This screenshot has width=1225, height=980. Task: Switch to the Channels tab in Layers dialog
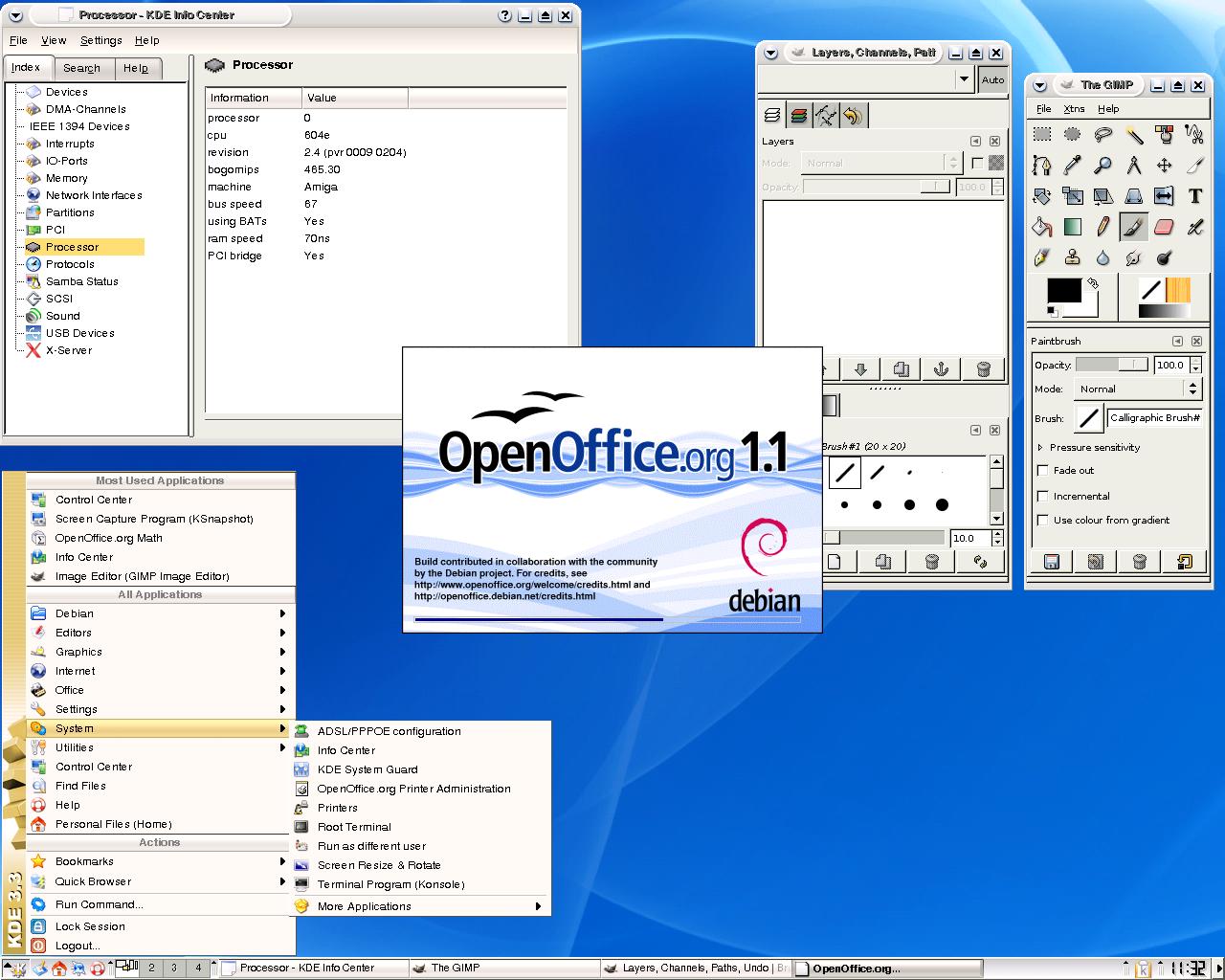coord(798,116)
